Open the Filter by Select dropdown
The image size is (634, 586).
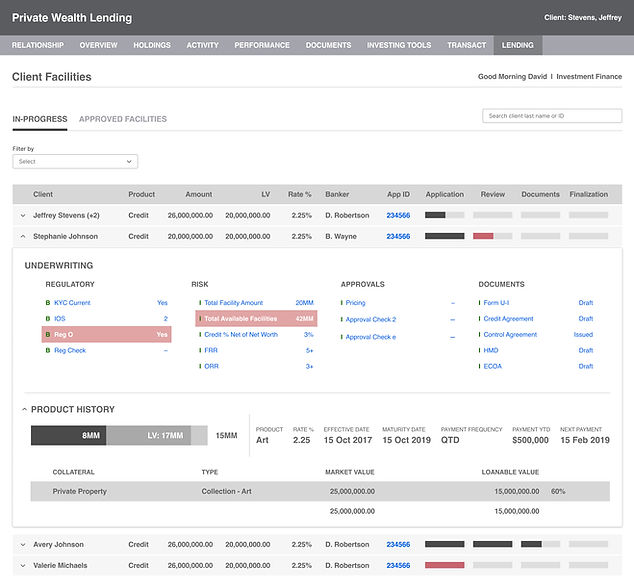point(75,162)
